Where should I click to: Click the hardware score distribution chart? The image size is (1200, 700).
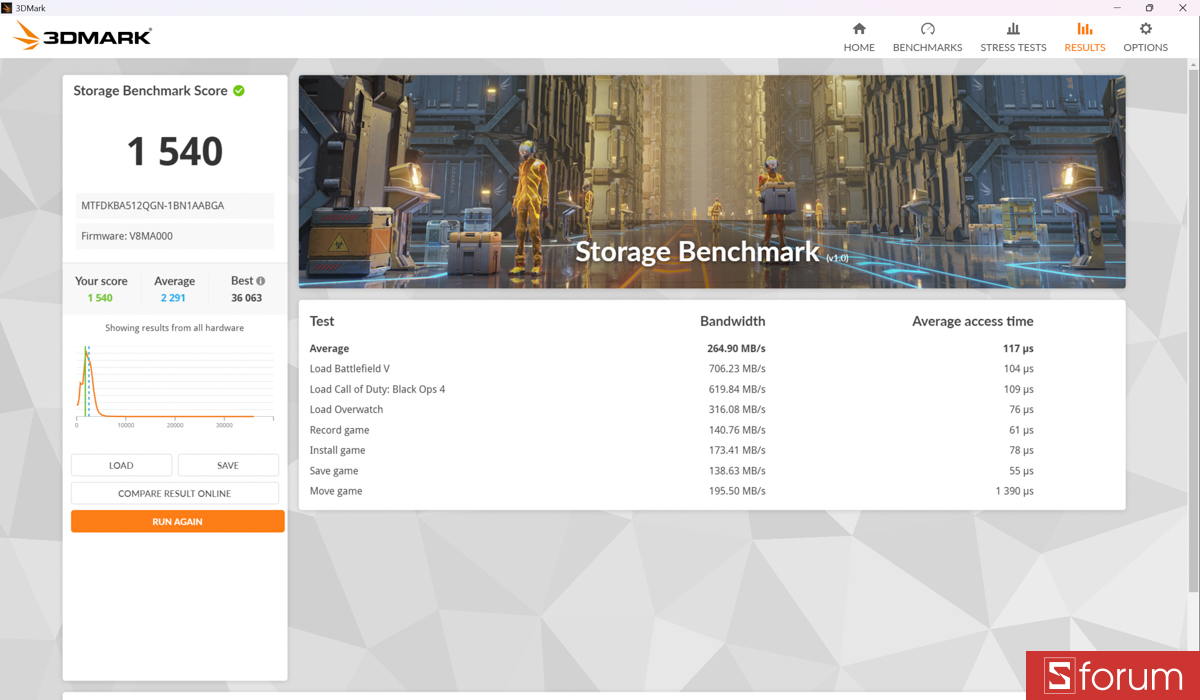point(174,382)
